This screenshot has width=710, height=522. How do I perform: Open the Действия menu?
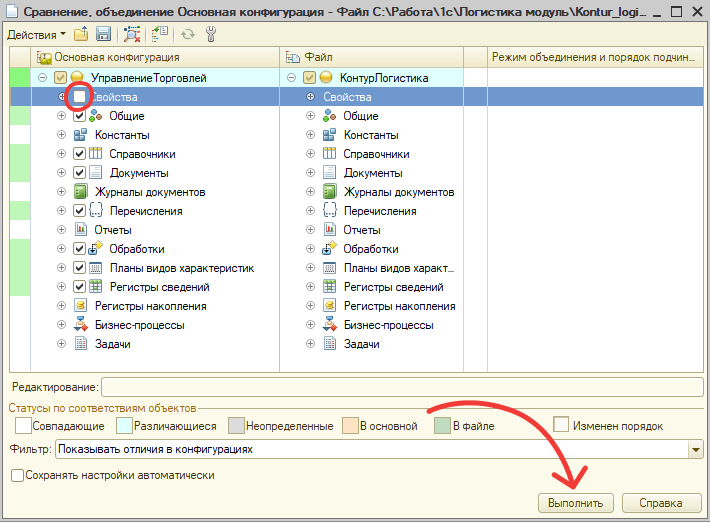[x=35, y=34]
